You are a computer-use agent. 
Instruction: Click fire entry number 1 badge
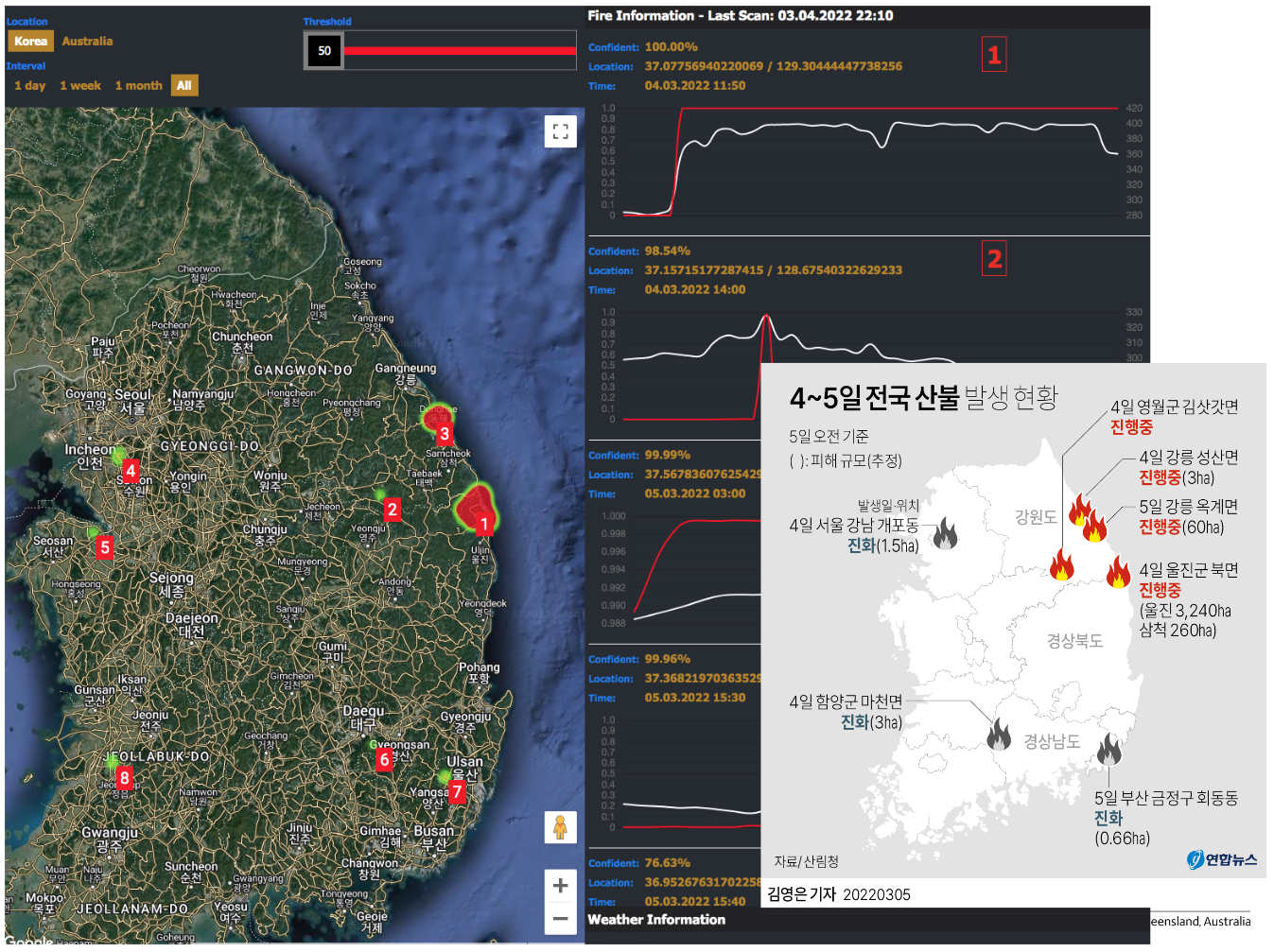pyautogui.click(x=994, y=55)
